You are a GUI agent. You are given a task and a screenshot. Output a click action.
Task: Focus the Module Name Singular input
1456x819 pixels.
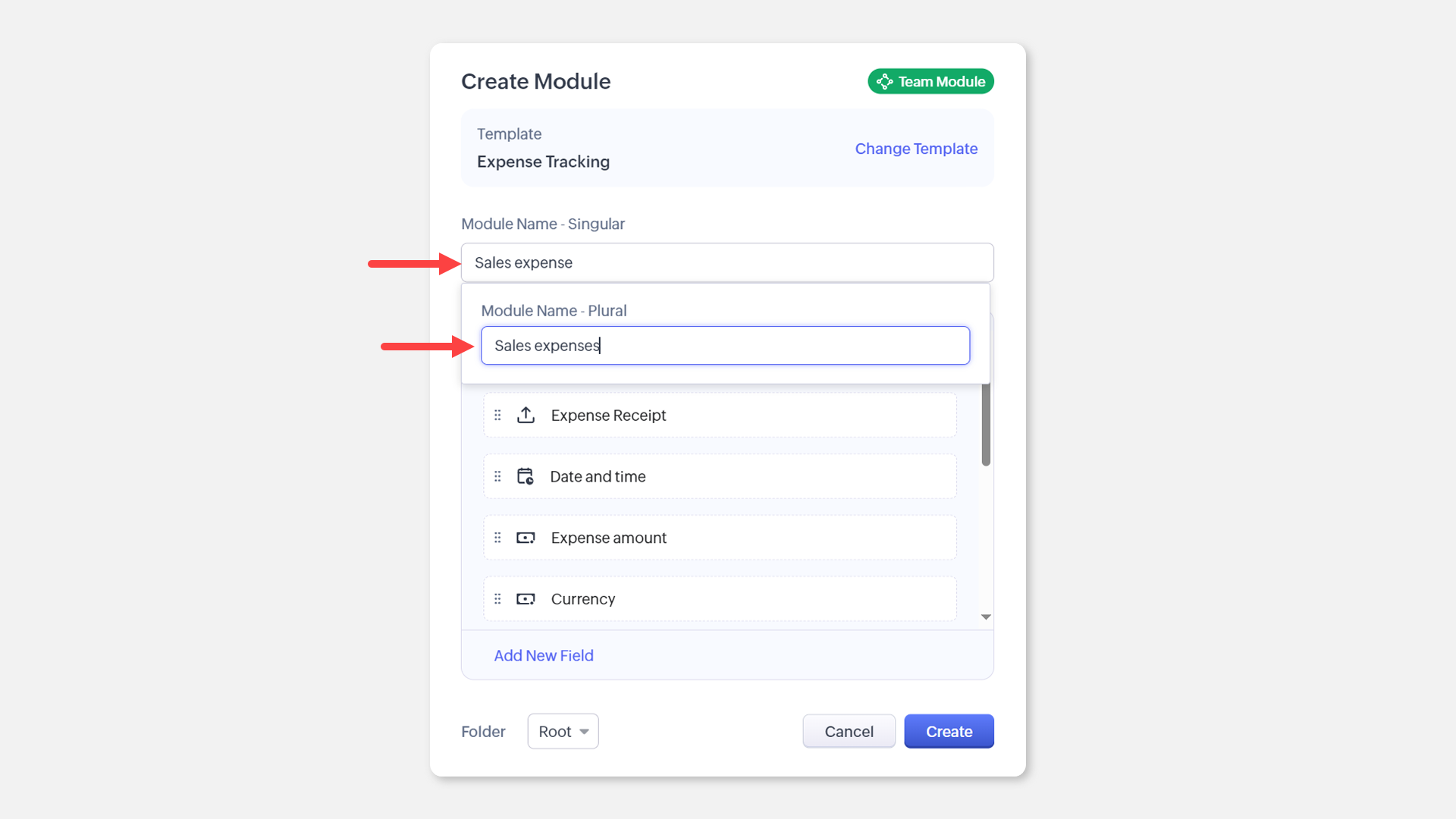coord(727,262)
